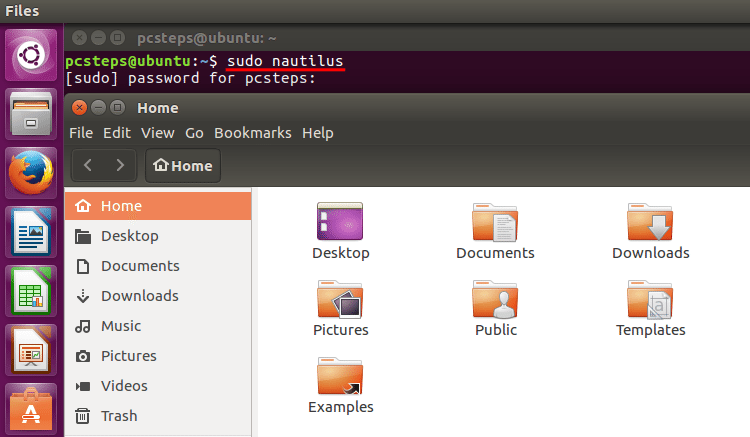750x437 pixels.
Task: Click the 'sudo nautilus' command in terminal
Action: (285, 61)
